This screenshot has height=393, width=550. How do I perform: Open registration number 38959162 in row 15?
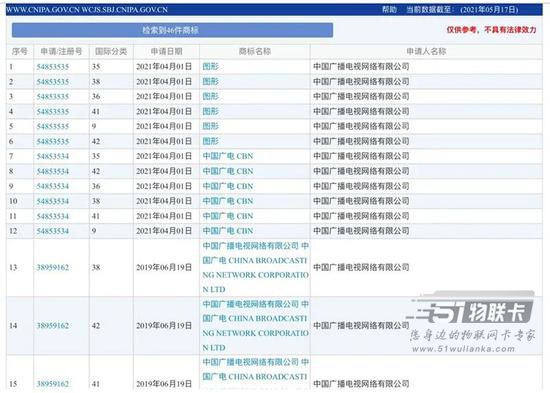53,384
